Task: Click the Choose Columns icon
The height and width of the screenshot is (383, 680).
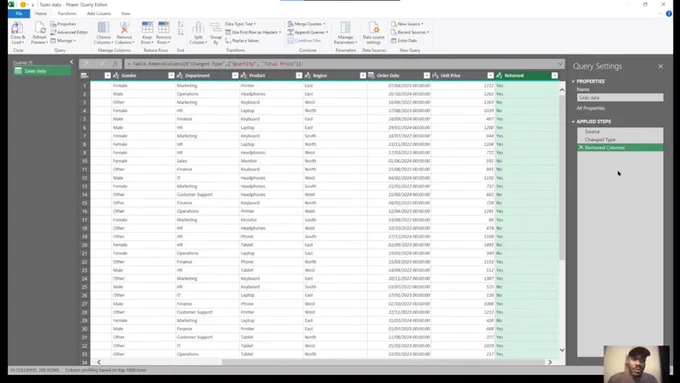Action: tap(103, 28)
